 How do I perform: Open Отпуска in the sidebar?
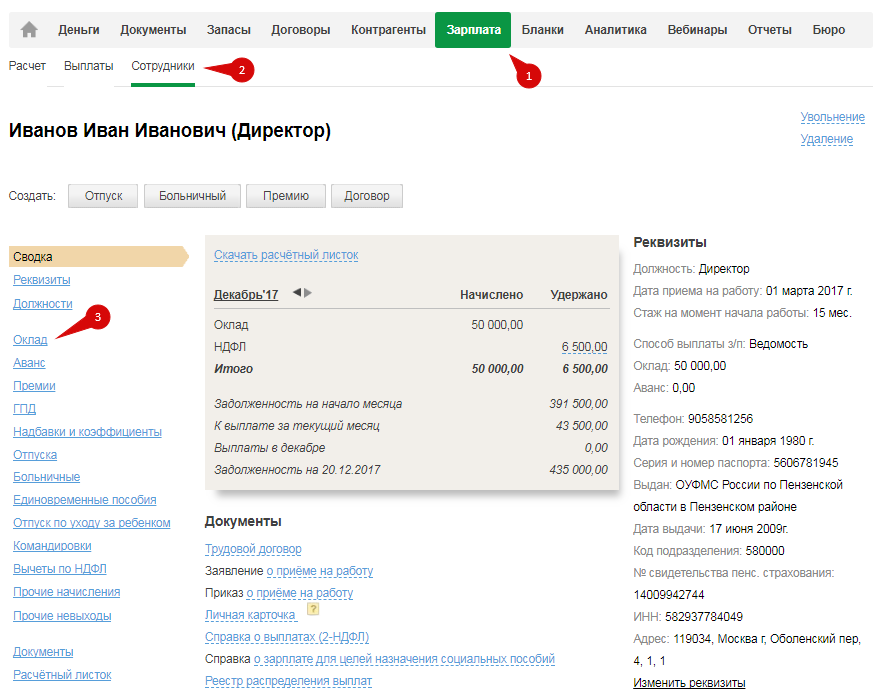(35, 455)
